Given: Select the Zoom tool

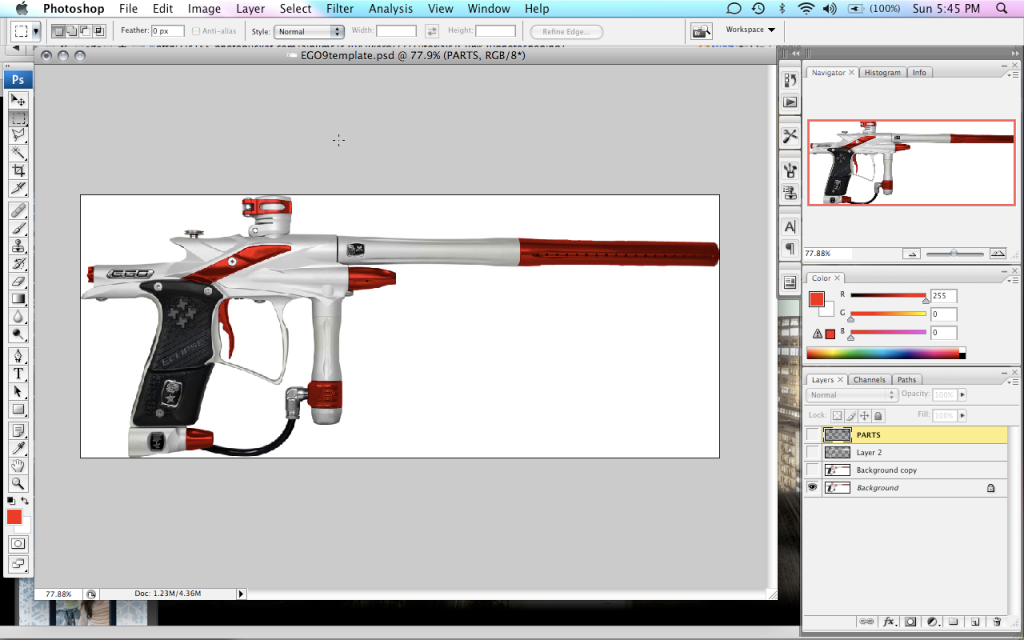Looking at the screenshot, I should 18,483.
